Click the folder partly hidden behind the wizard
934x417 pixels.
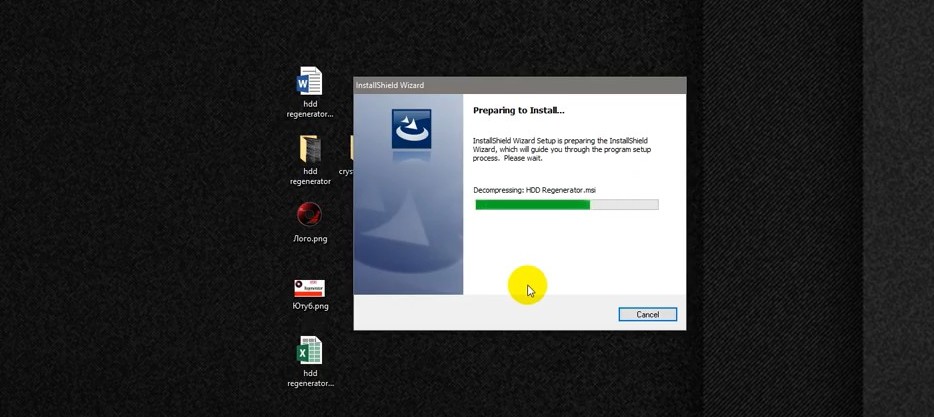351,149
